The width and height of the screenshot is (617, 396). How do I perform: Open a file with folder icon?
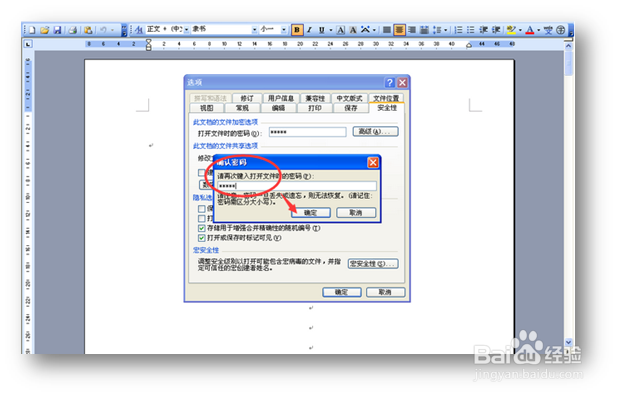[x=44, y=30]
